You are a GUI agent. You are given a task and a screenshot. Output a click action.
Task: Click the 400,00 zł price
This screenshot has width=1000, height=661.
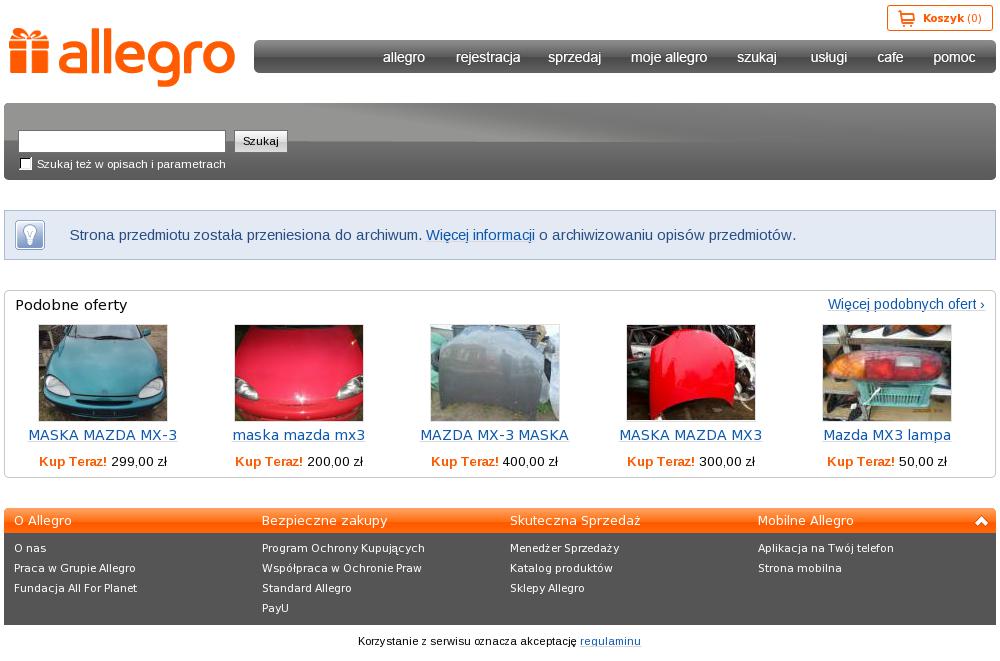pyautogui.click(x=530, y=461)
